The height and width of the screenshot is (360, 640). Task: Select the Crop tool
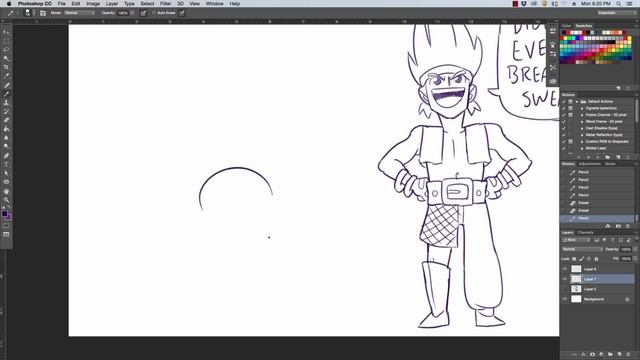[6, 67]
